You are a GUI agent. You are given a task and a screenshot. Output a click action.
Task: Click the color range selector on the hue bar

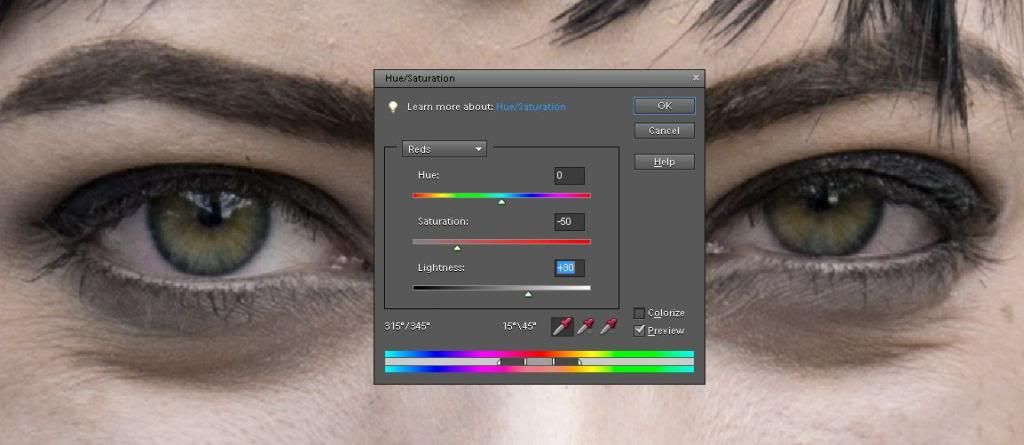click(x=539, y=361)
